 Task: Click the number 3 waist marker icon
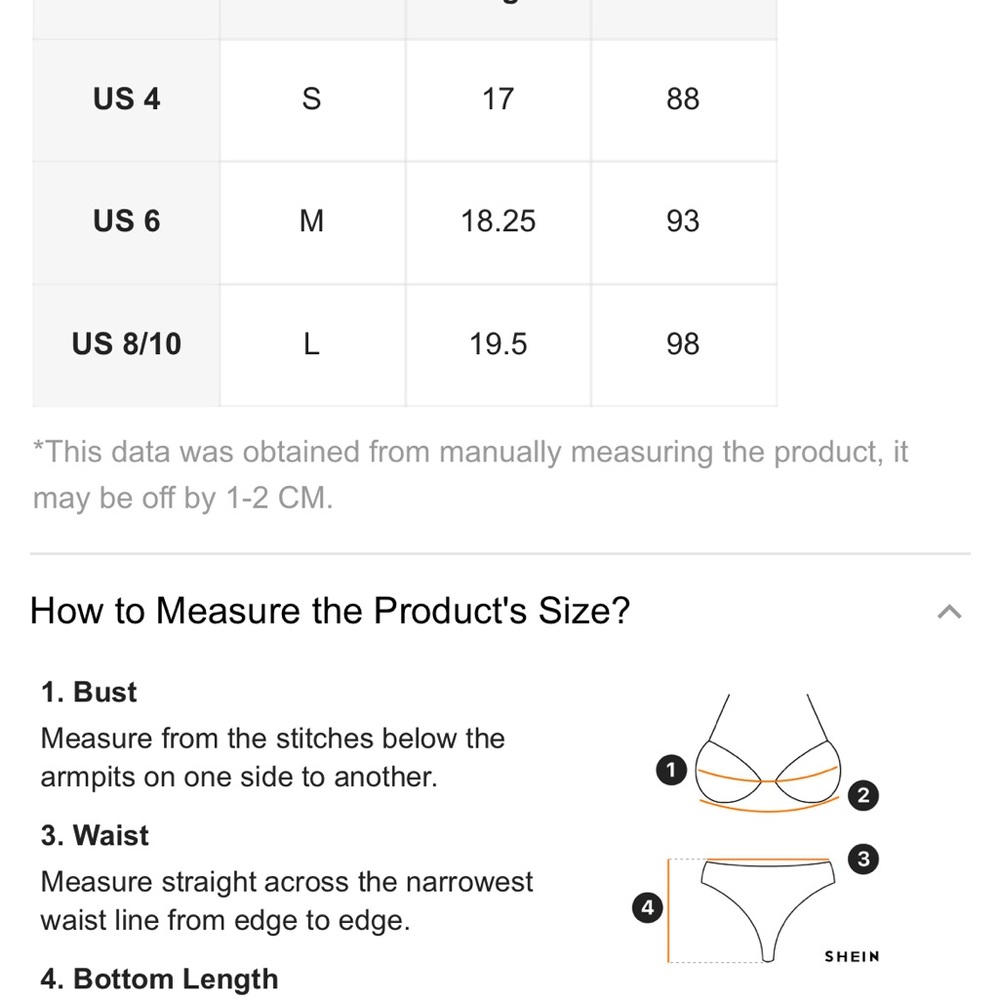pos(863,858)
